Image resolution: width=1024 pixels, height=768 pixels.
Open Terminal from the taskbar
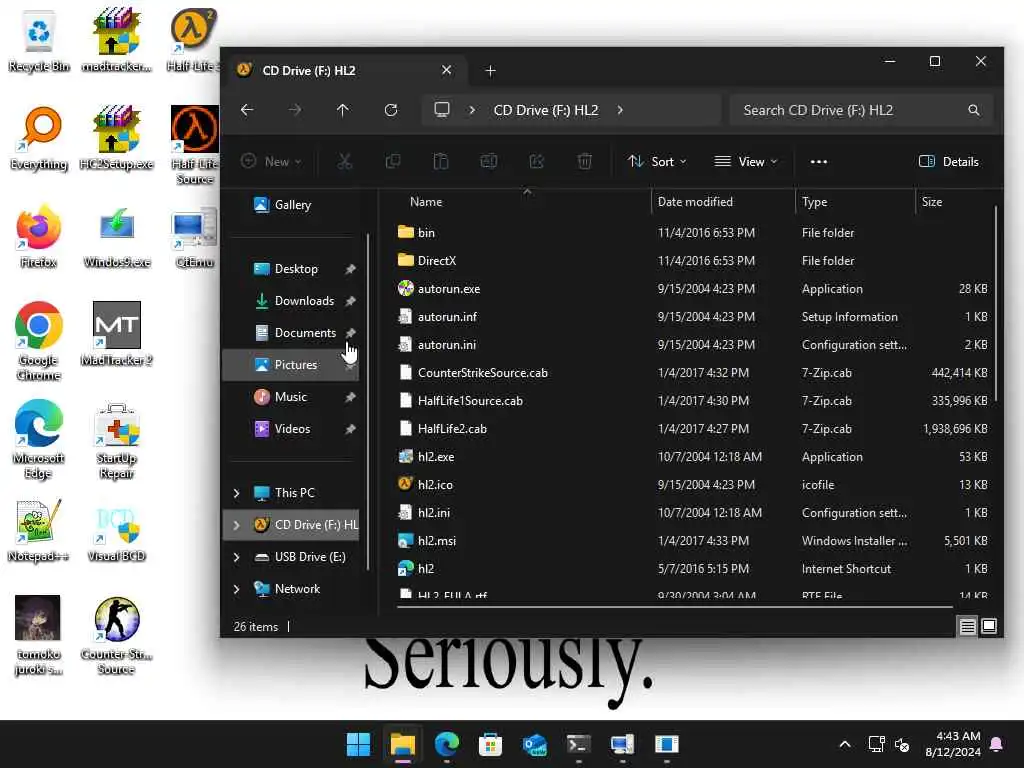pyautogui.click(x=579, y=744)
